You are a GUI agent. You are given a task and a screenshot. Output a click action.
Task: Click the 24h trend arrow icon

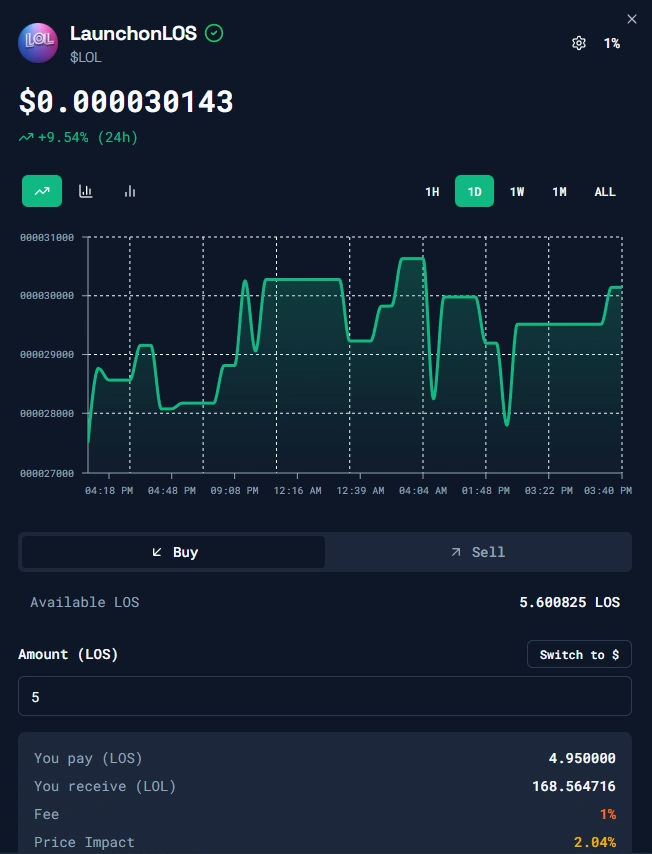[26, 138]
